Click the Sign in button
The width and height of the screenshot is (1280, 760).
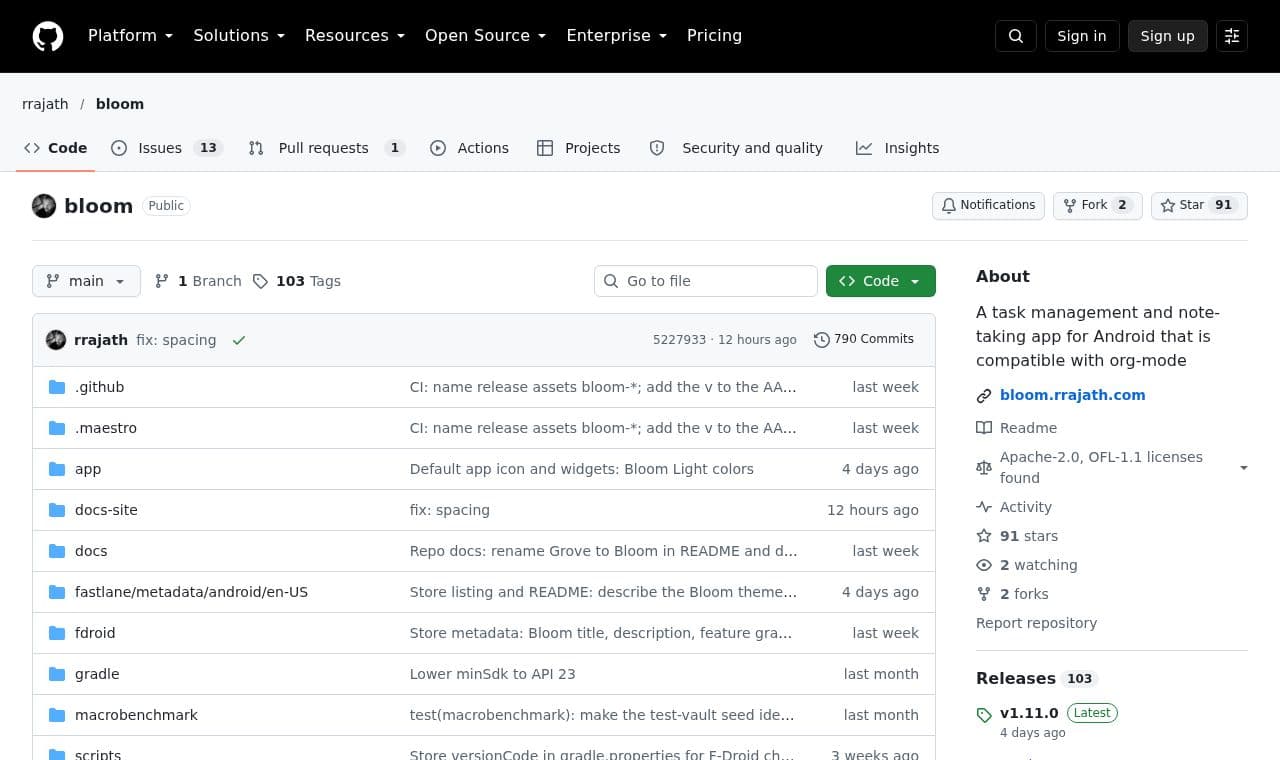click(1082, 36)
